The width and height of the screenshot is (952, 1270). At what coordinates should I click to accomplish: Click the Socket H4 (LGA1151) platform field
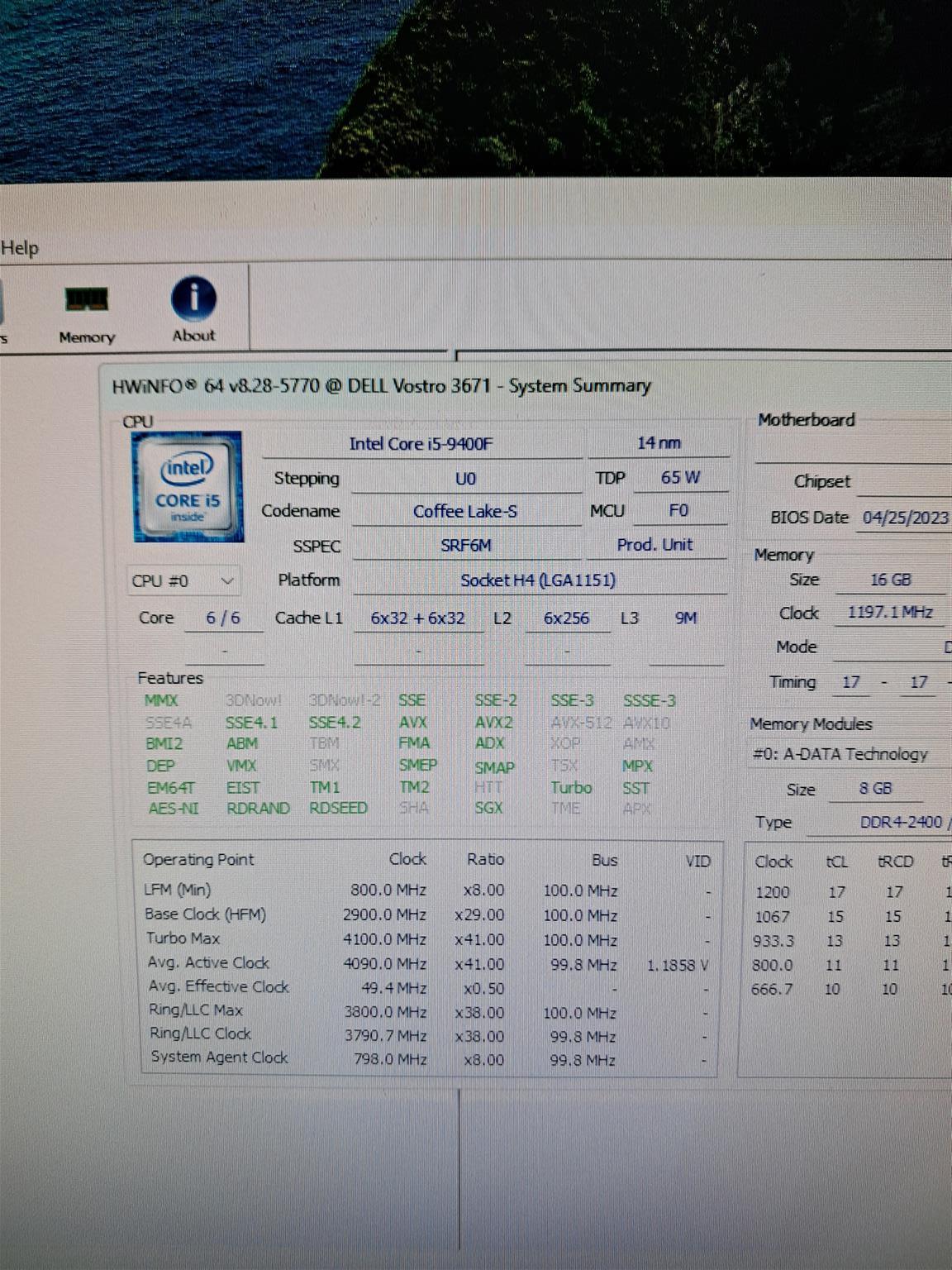[x=538, y=580]
